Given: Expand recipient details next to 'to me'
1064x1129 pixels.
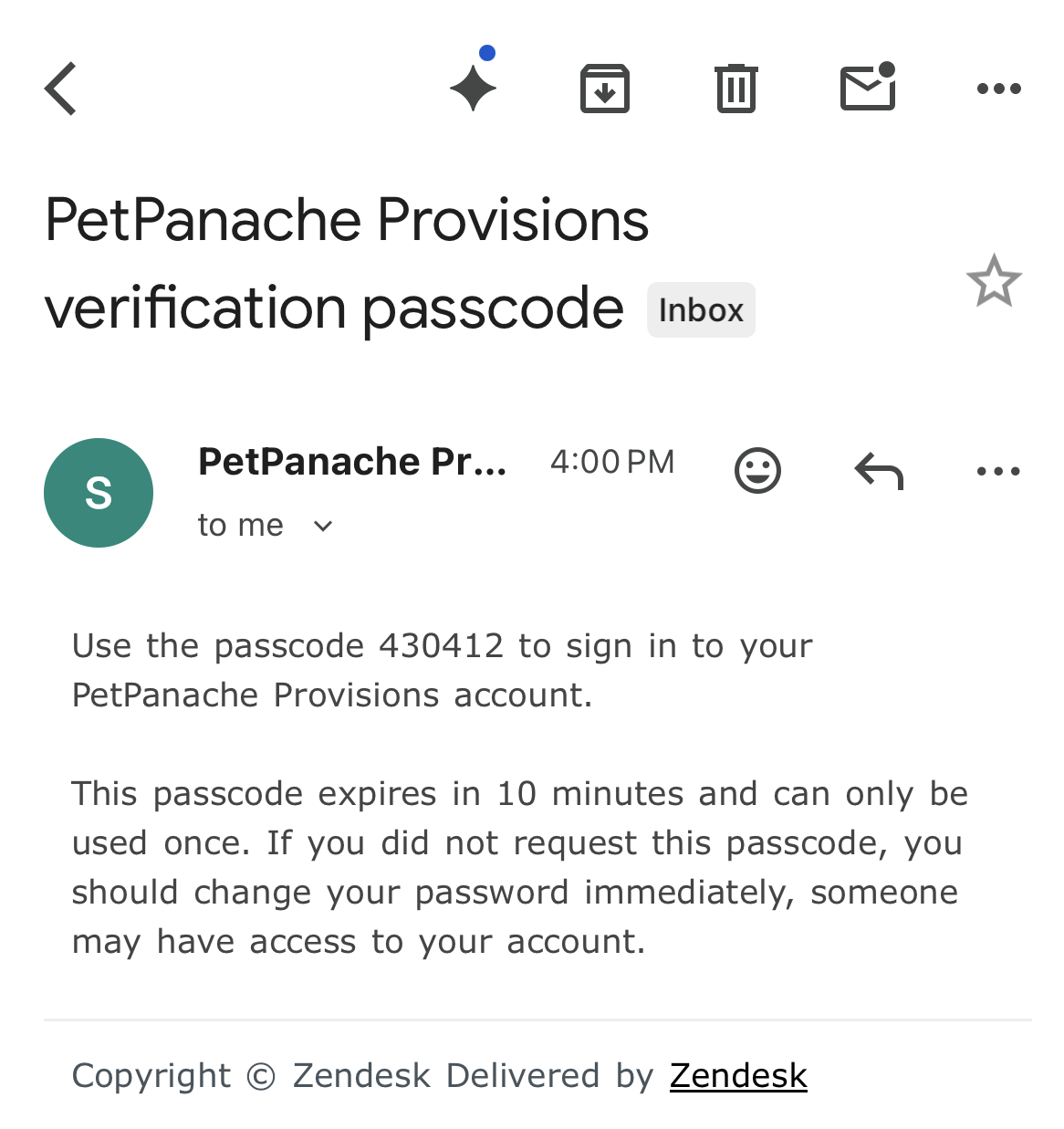Looking at the screenshot, I should 323,526.
